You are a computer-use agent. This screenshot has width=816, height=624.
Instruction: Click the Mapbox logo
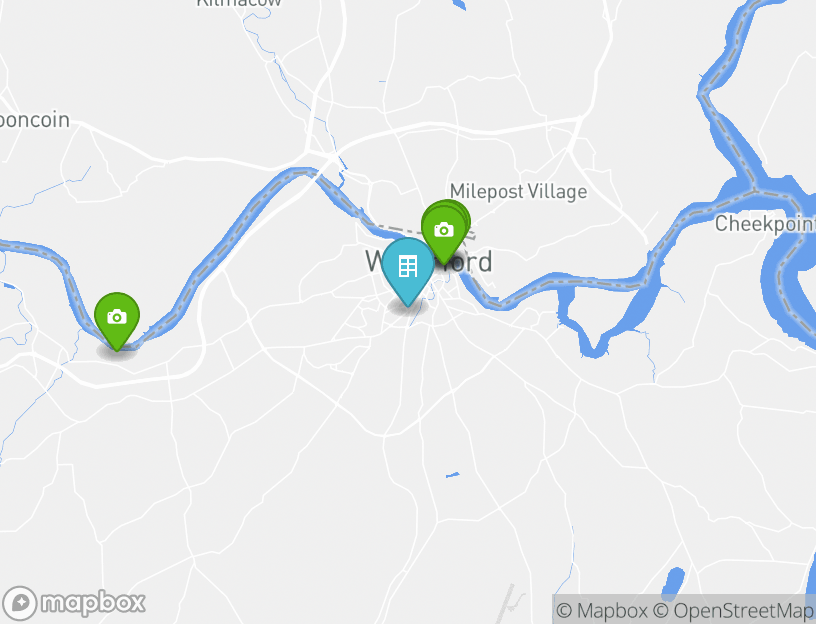pyautogui.click(x=76, y=602)
